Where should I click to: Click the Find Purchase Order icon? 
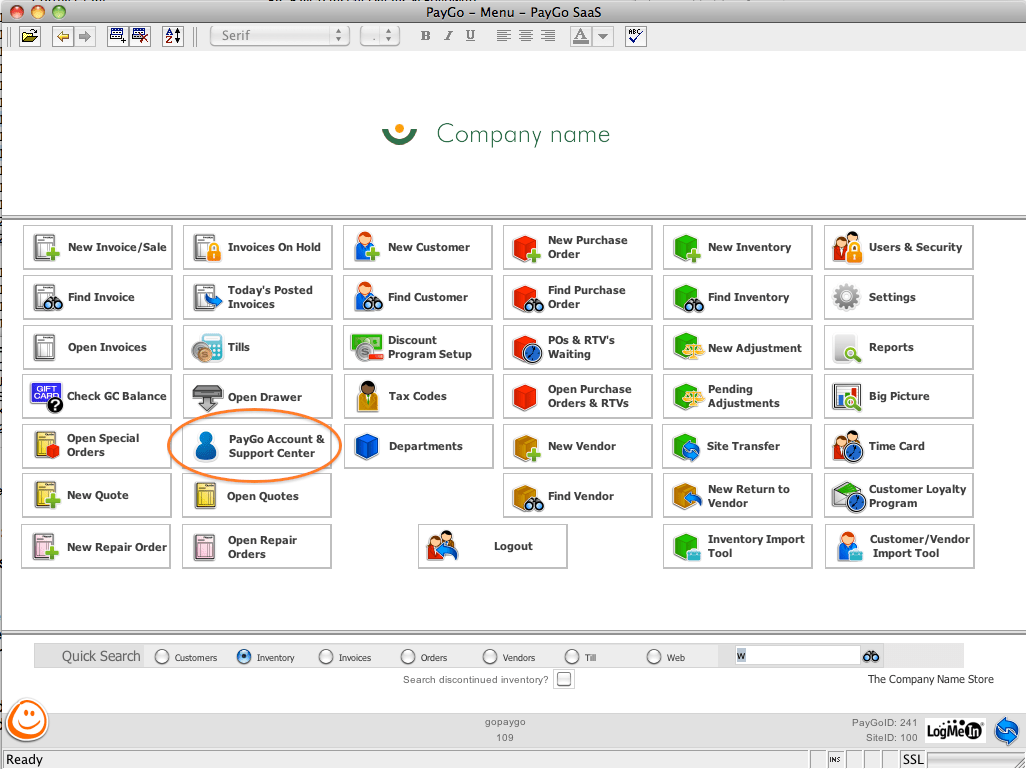528,298
